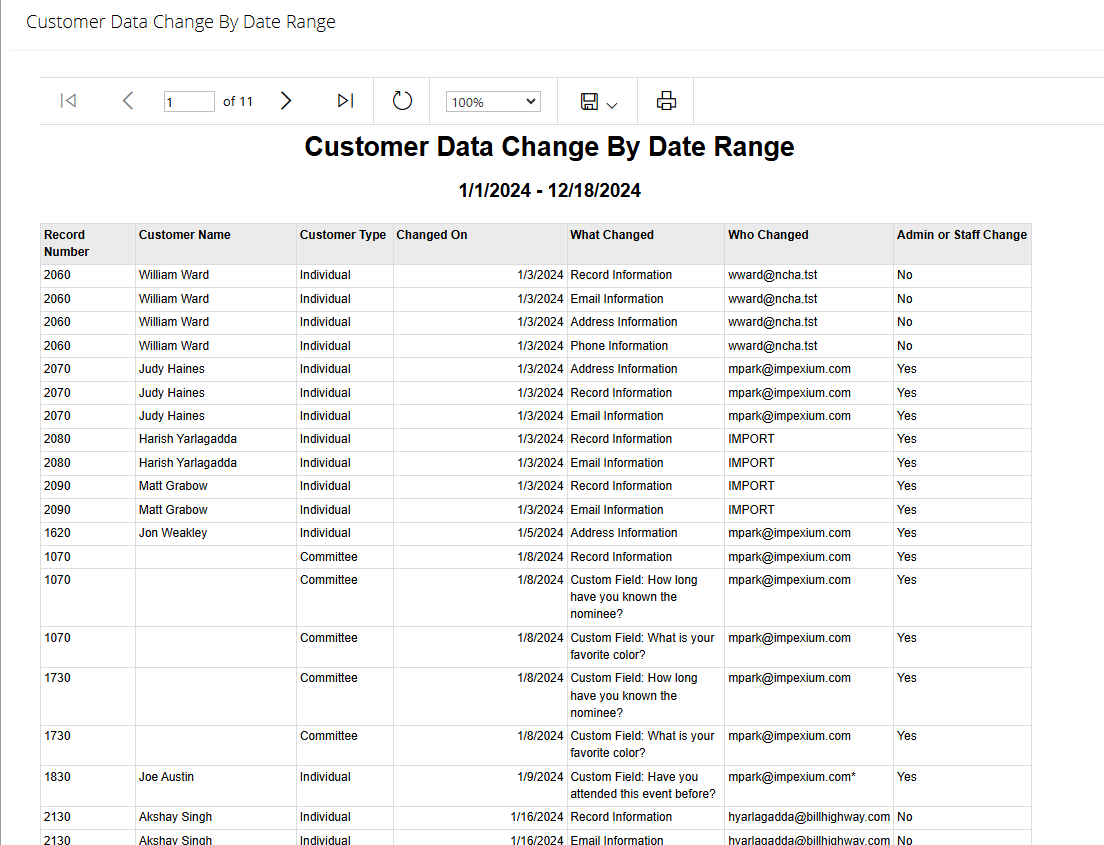Focus the current page number field
The width and height of the screenshot is (1104, 845).
tap(189, 101)
